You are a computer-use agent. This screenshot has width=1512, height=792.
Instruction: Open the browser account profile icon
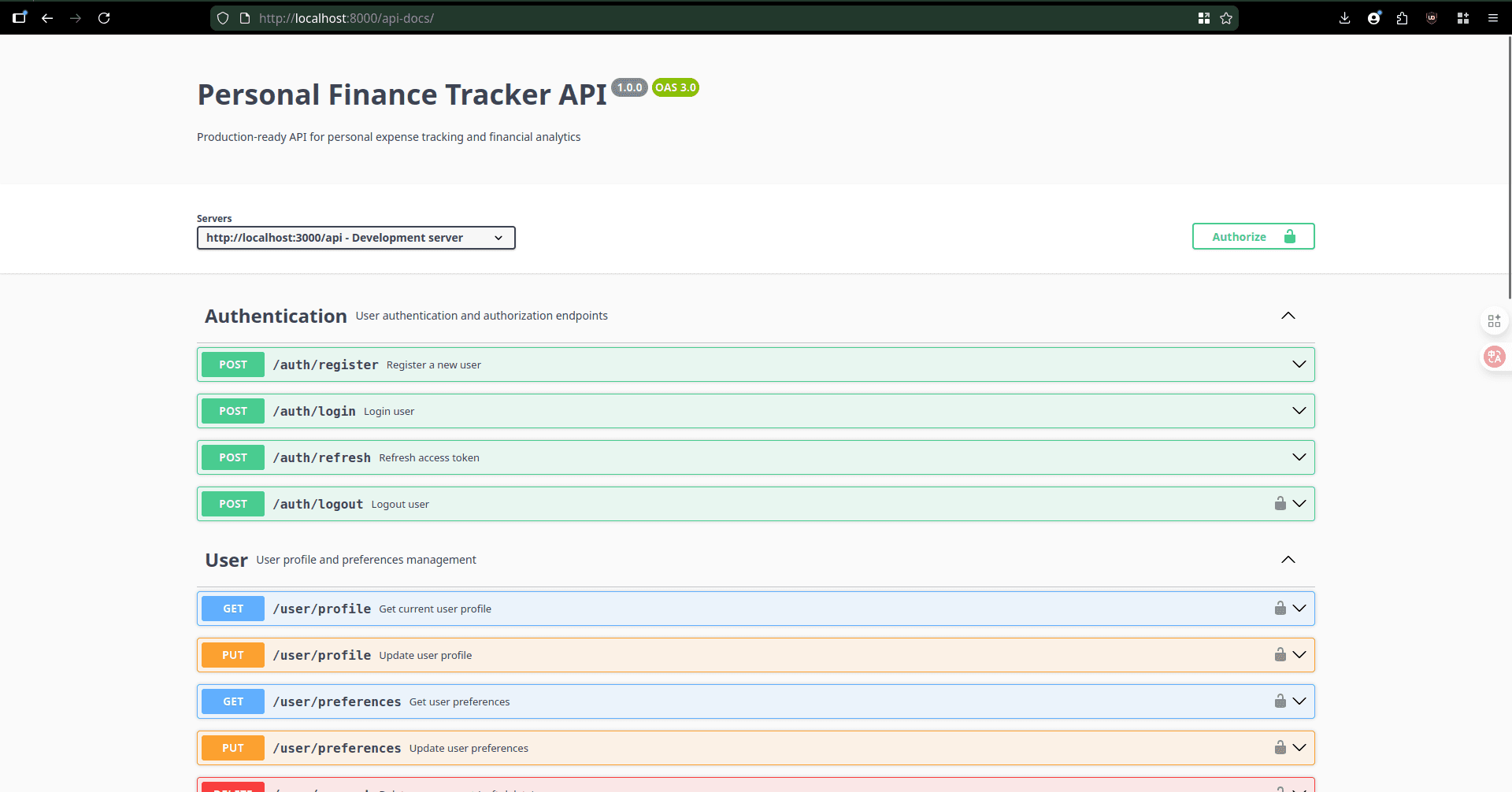pos(1374,18)
